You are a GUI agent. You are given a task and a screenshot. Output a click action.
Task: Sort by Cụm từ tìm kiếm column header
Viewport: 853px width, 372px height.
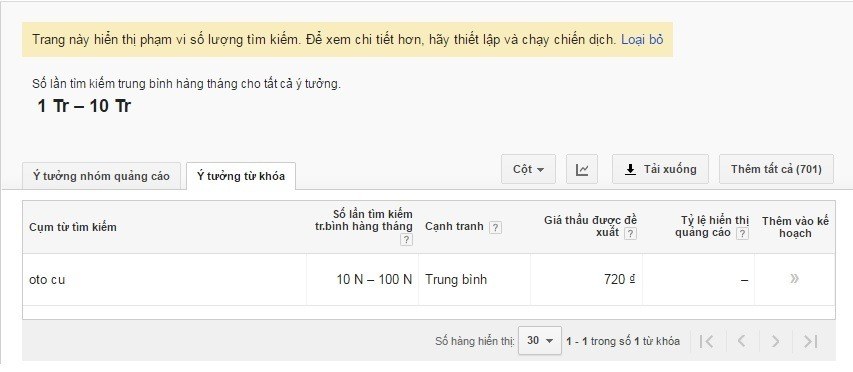click(73, 227)
